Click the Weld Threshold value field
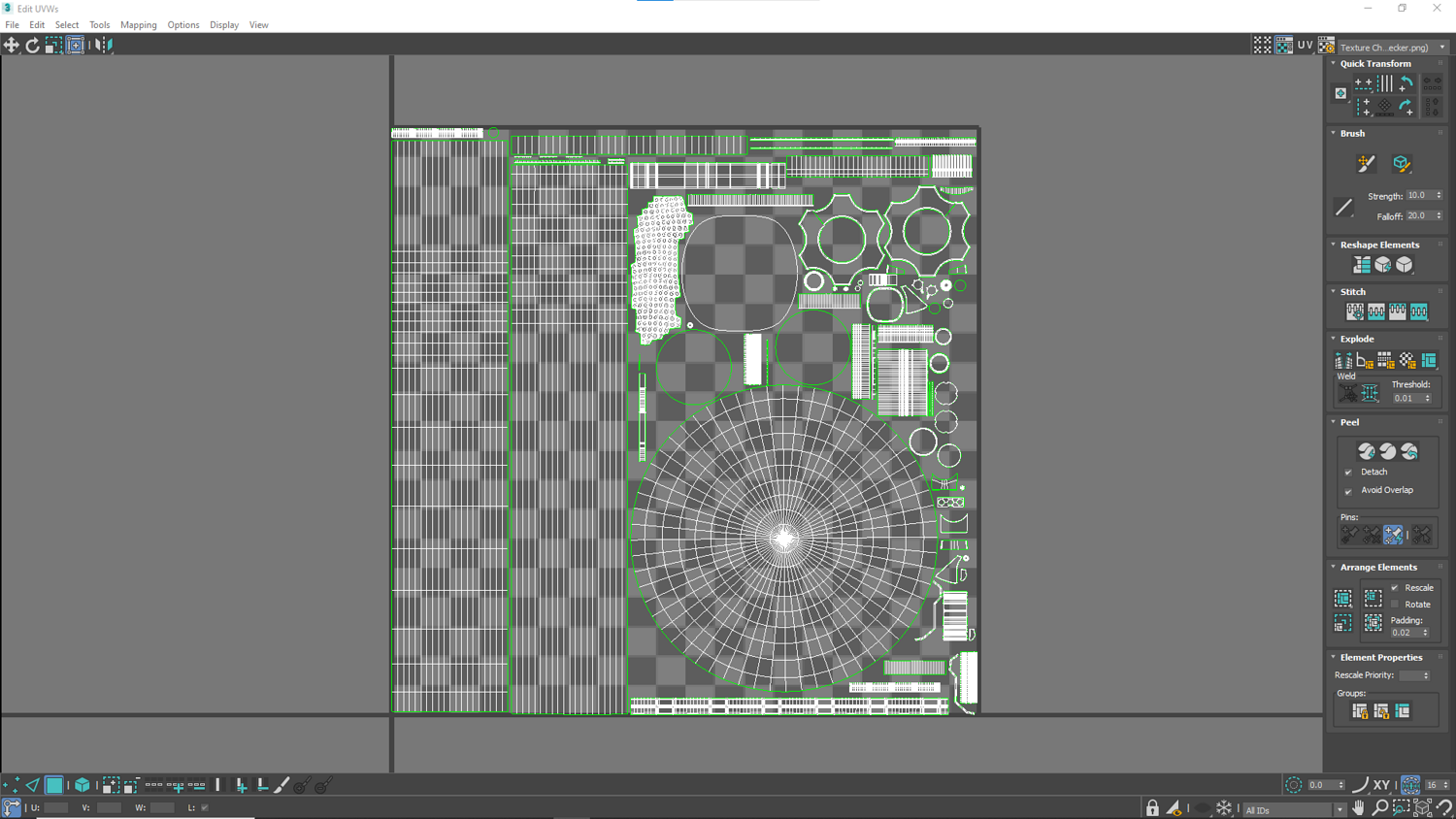The height and width of the screenshot is (819, 1456). [1407, 399]
